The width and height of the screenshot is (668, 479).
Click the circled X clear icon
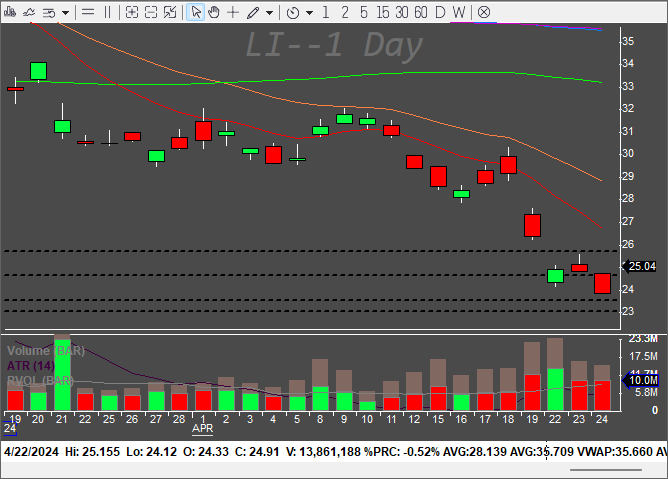tap(484, 12)
